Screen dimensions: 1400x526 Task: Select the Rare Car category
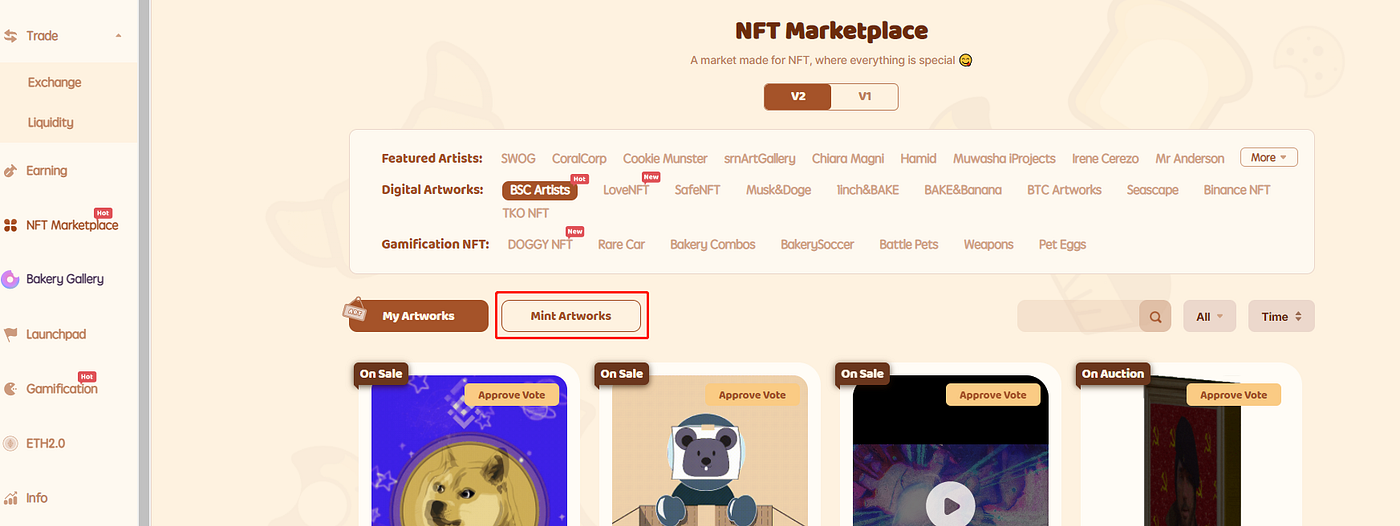621,244
